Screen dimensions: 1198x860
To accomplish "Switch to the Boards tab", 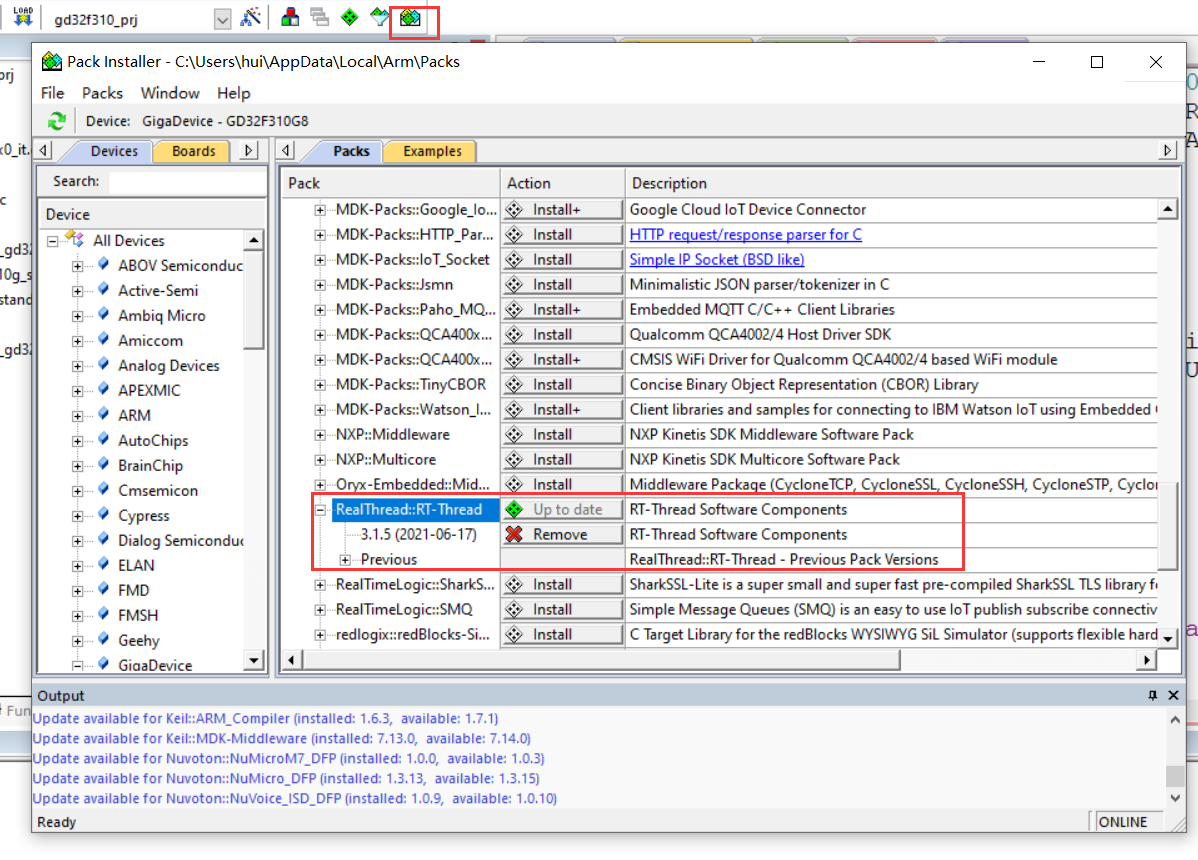I will pos(193,151).
